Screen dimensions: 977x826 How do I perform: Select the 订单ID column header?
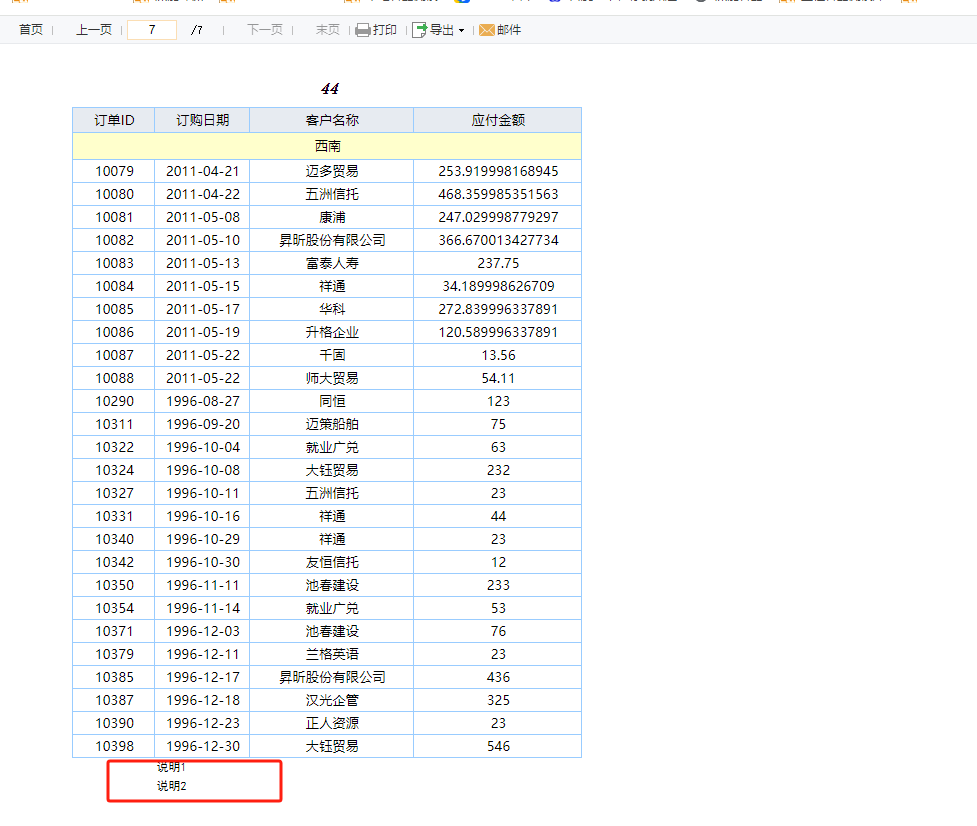[114, 120]
